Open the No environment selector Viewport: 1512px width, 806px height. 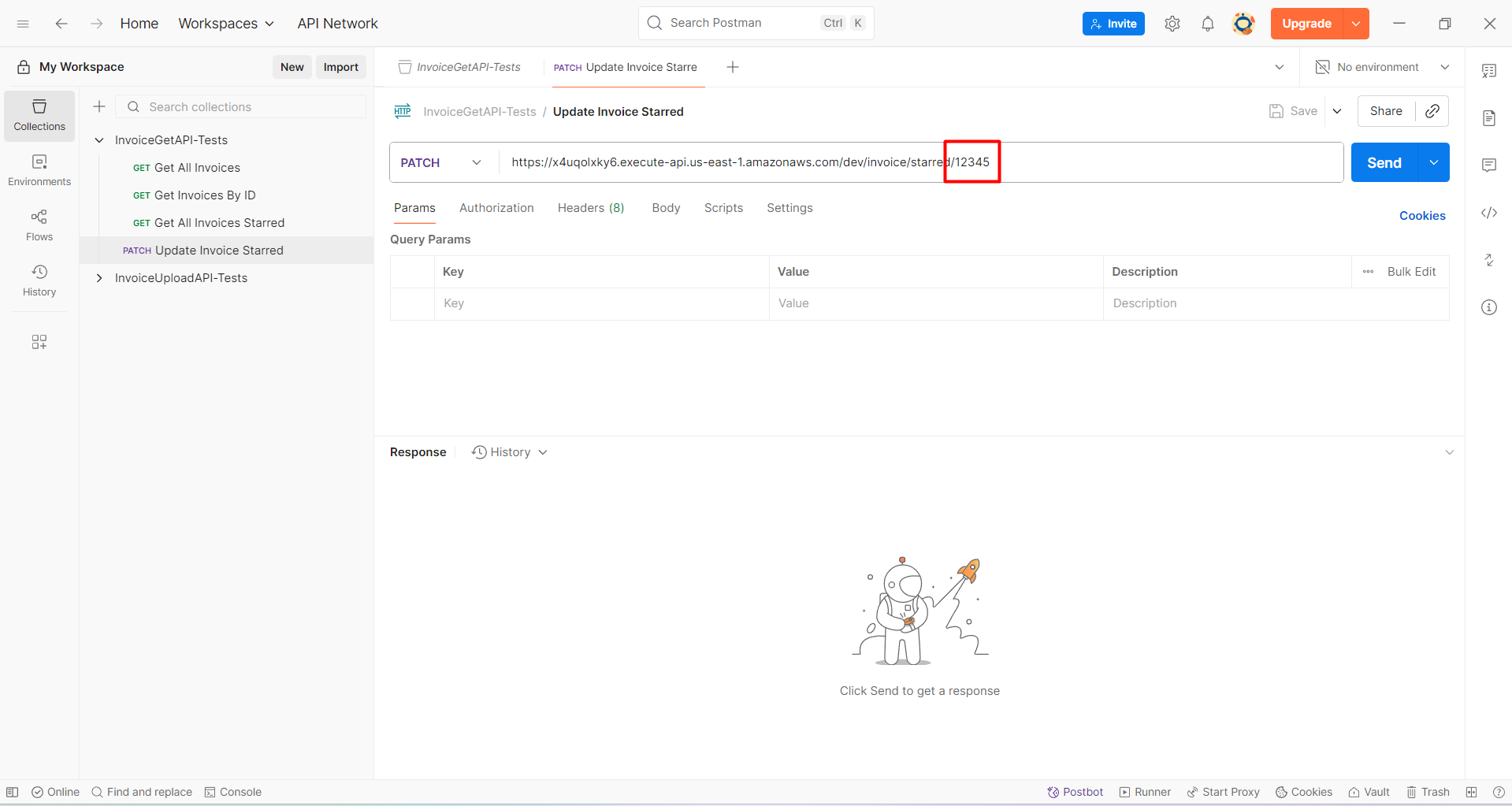pyautogui.click(x=1380, y=67)
